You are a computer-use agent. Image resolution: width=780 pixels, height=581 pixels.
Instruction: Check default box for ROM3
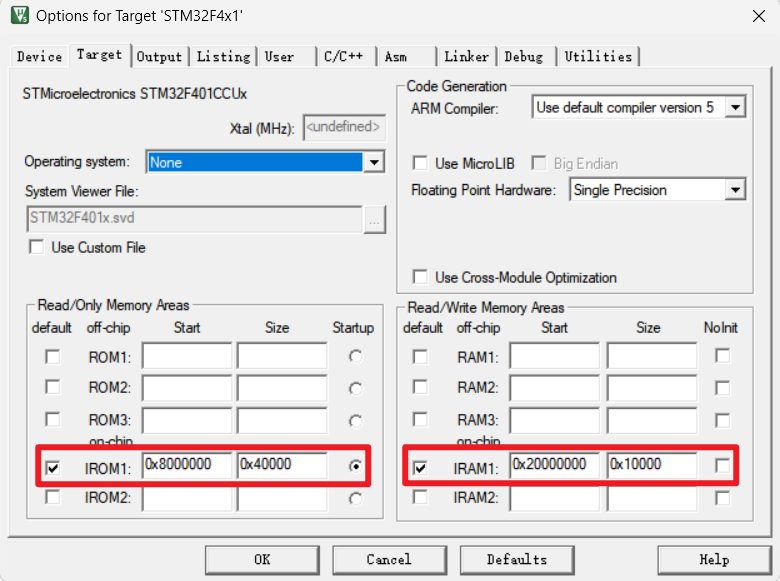(x=52, y=419)
